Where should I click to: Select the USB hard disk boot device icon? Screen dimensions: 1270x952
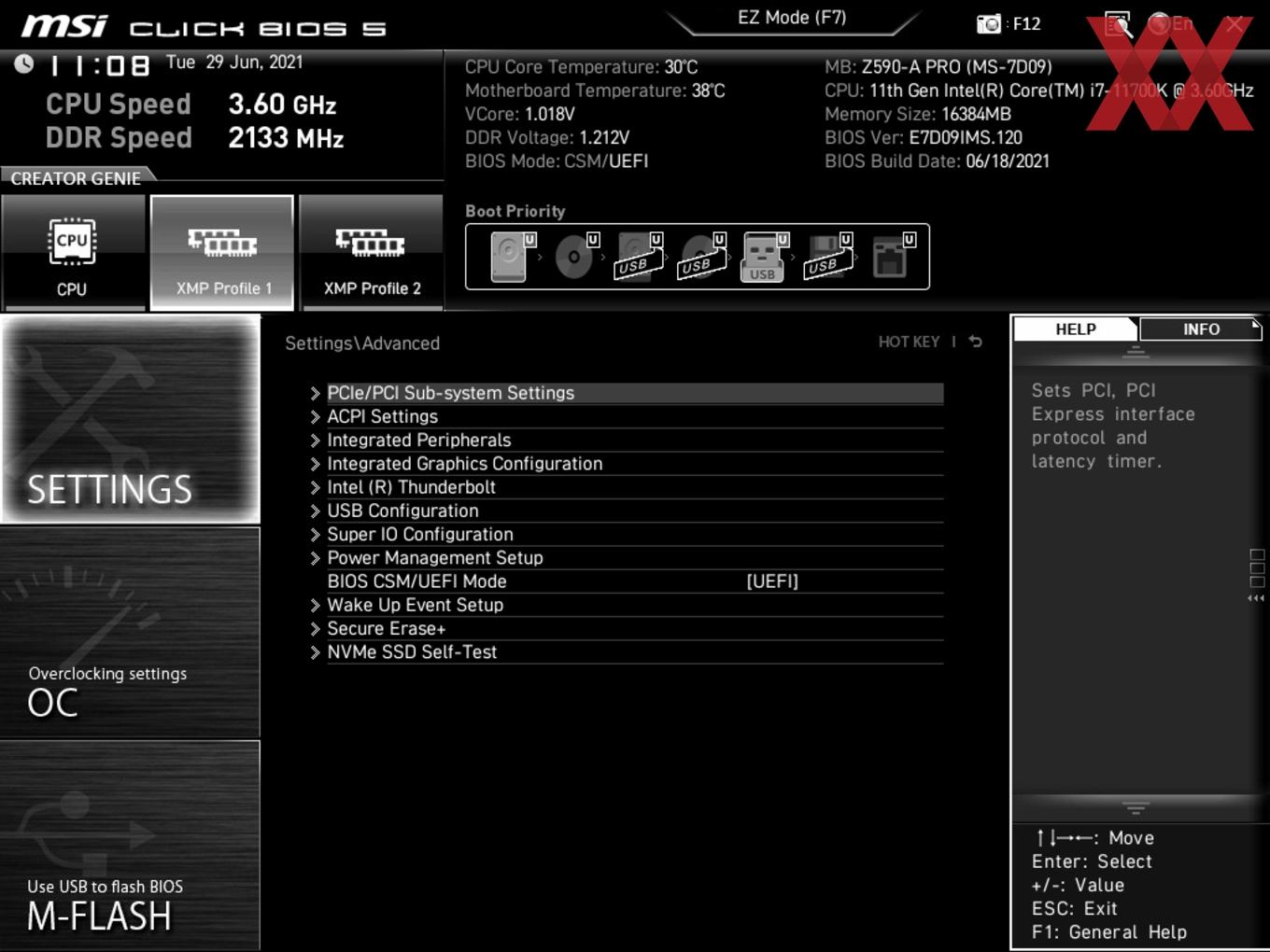pyautogui.click(x=638, y=257)
